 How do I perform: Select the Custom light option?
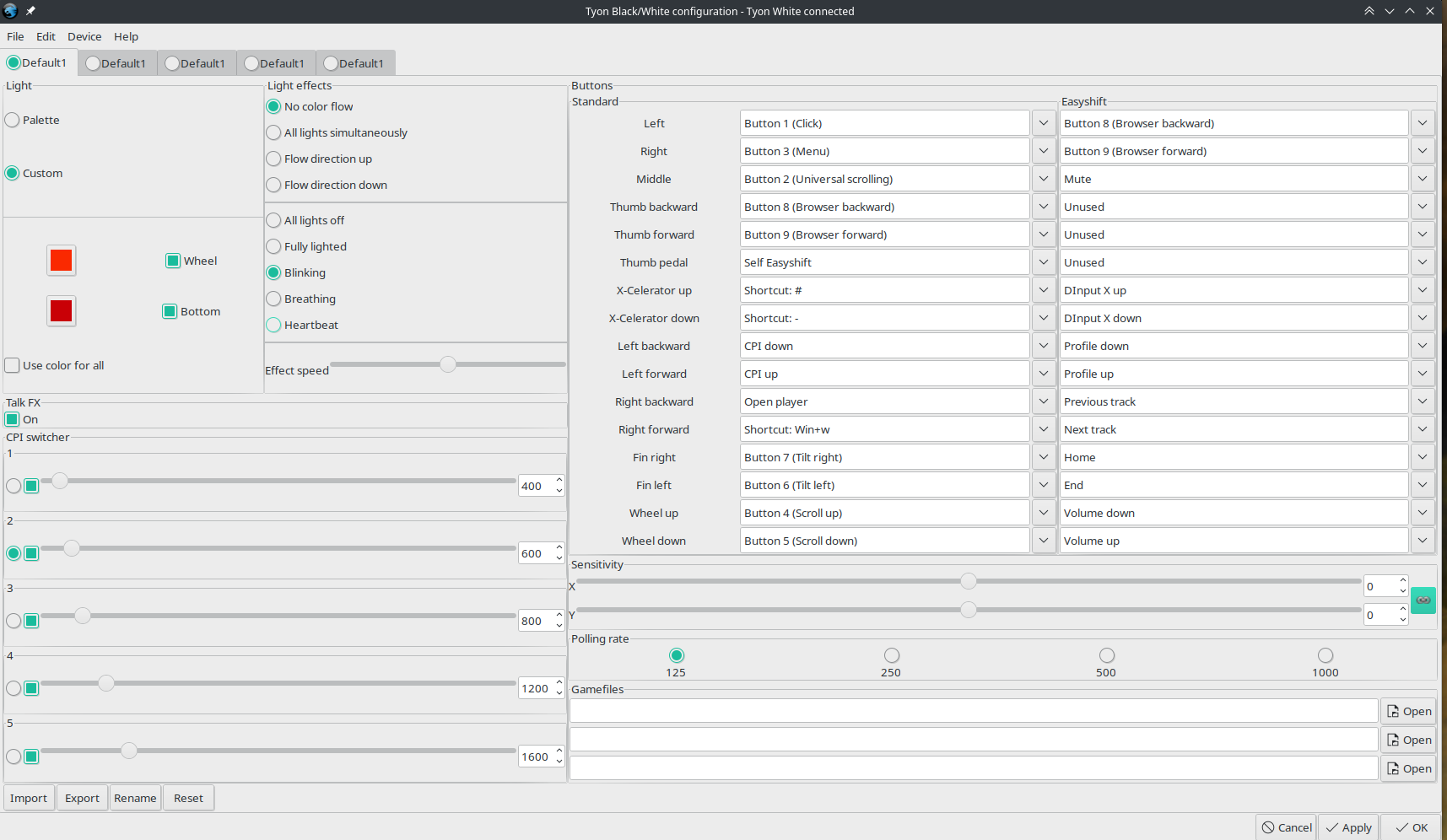coord(35,173)
